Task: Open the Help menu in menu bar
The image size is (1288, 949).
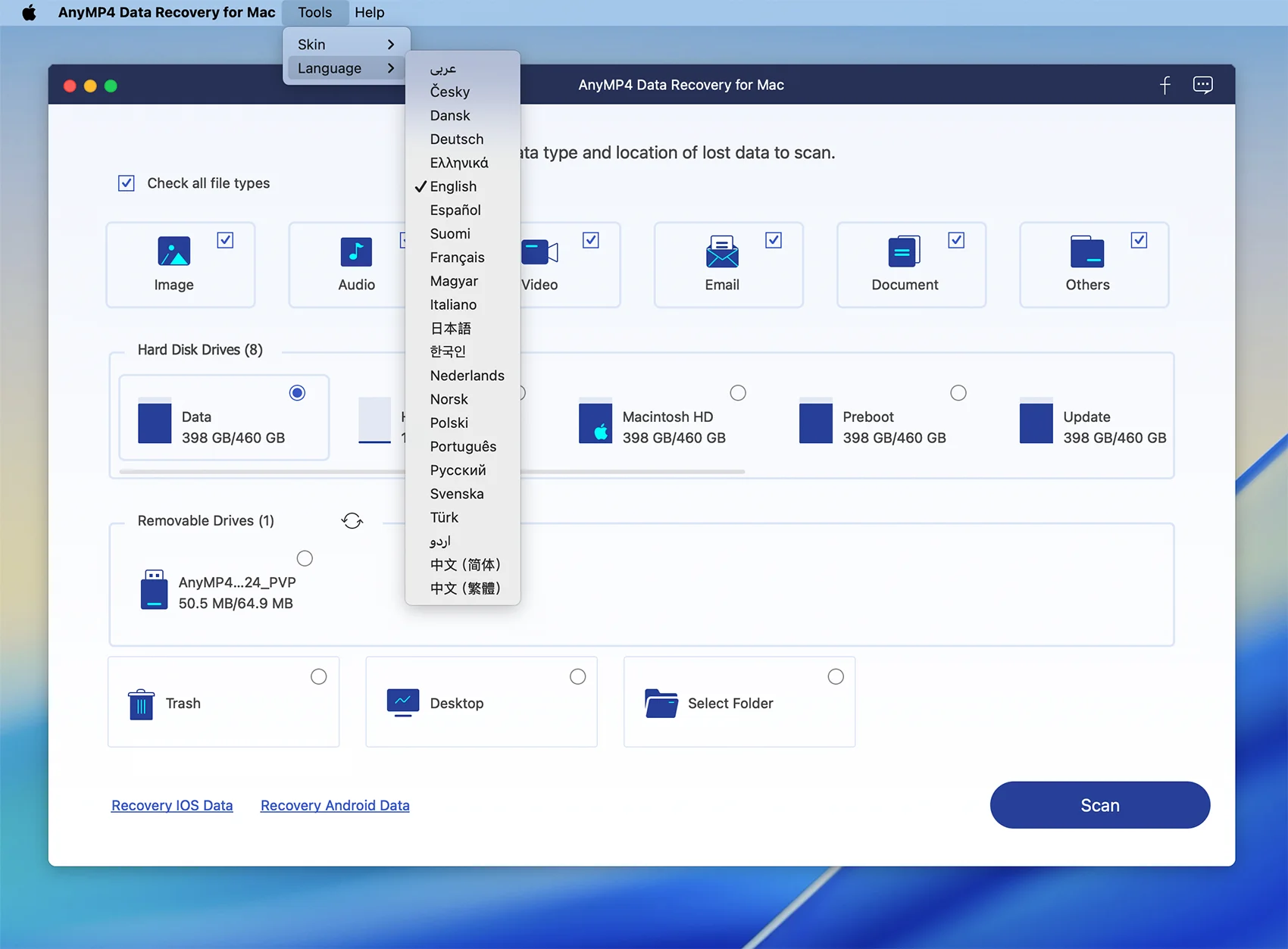Action: click(369, 13)
